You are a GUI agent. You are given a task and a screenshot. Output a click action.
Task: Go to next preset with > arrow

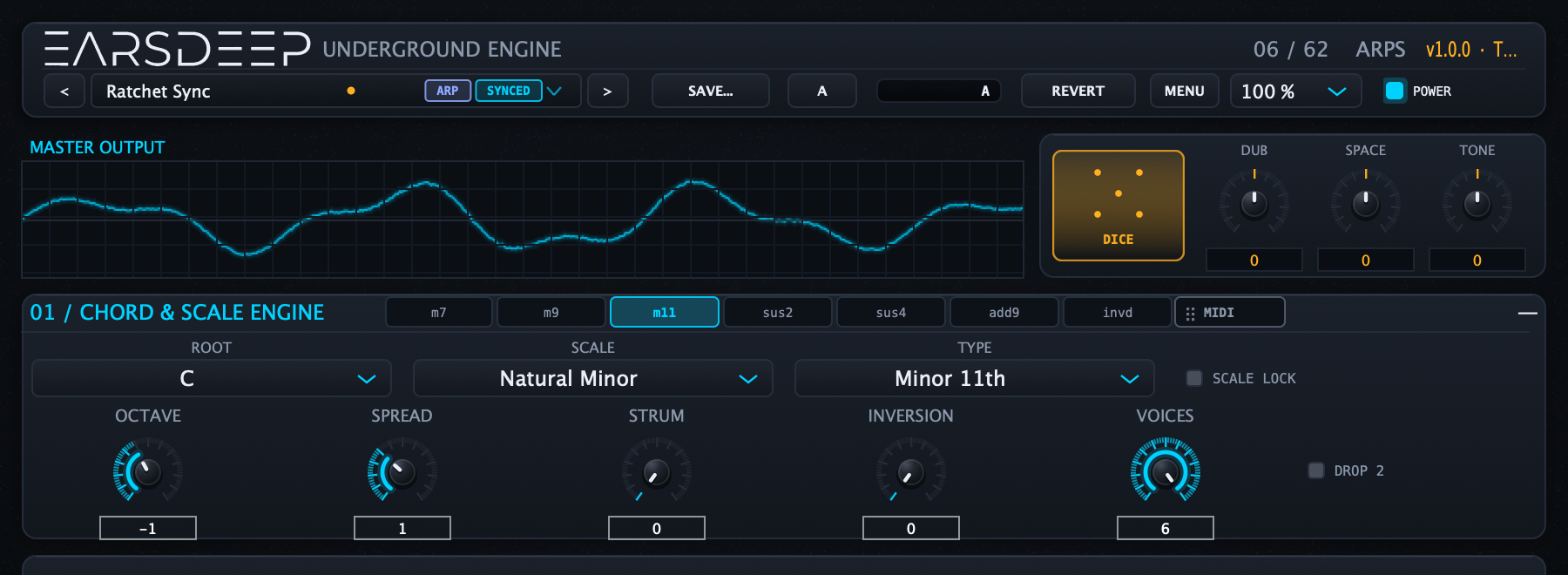(x=607, y=91)
